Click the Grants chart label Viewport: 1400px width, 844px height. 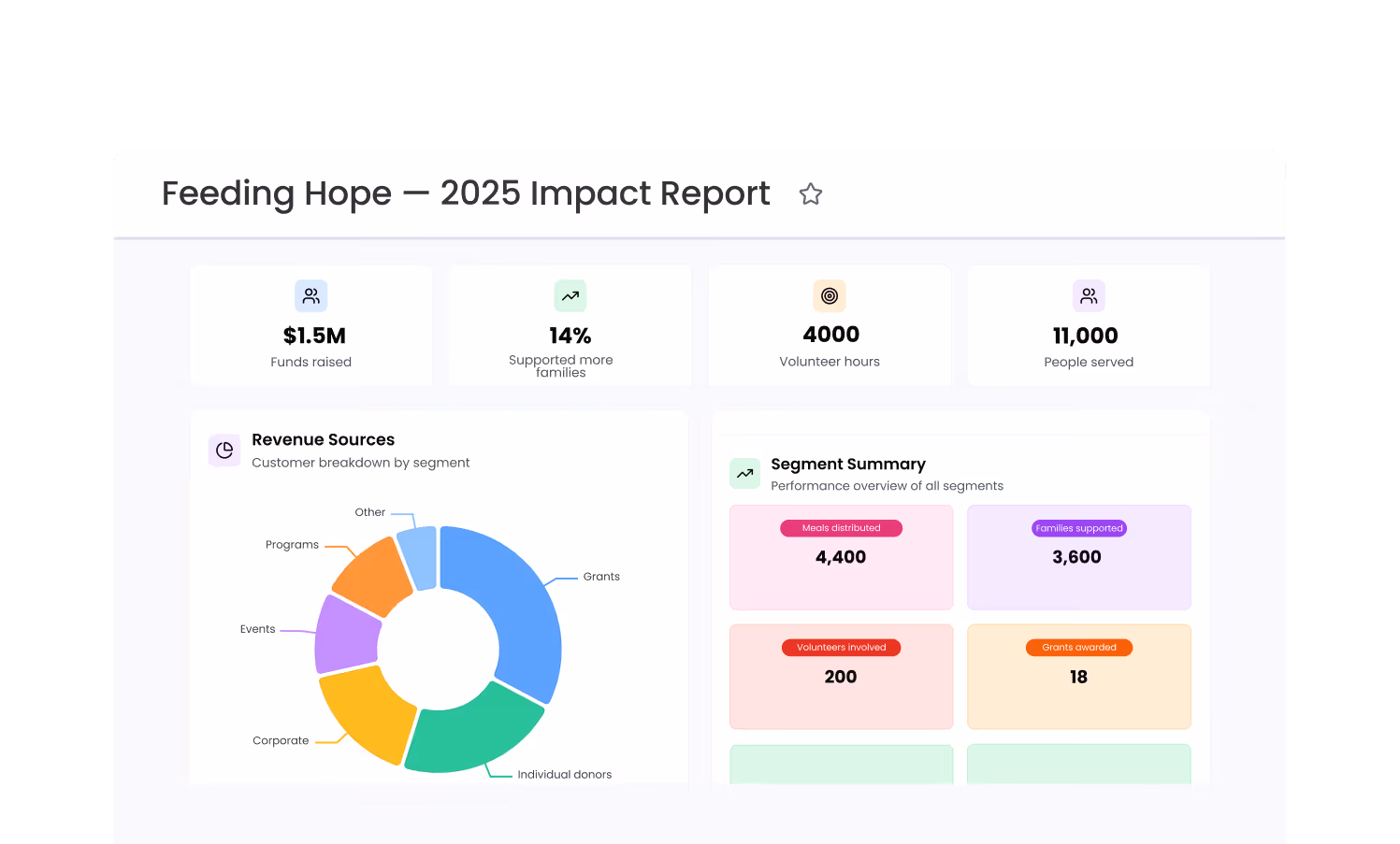pyautogui.click(x=601, y=577)
